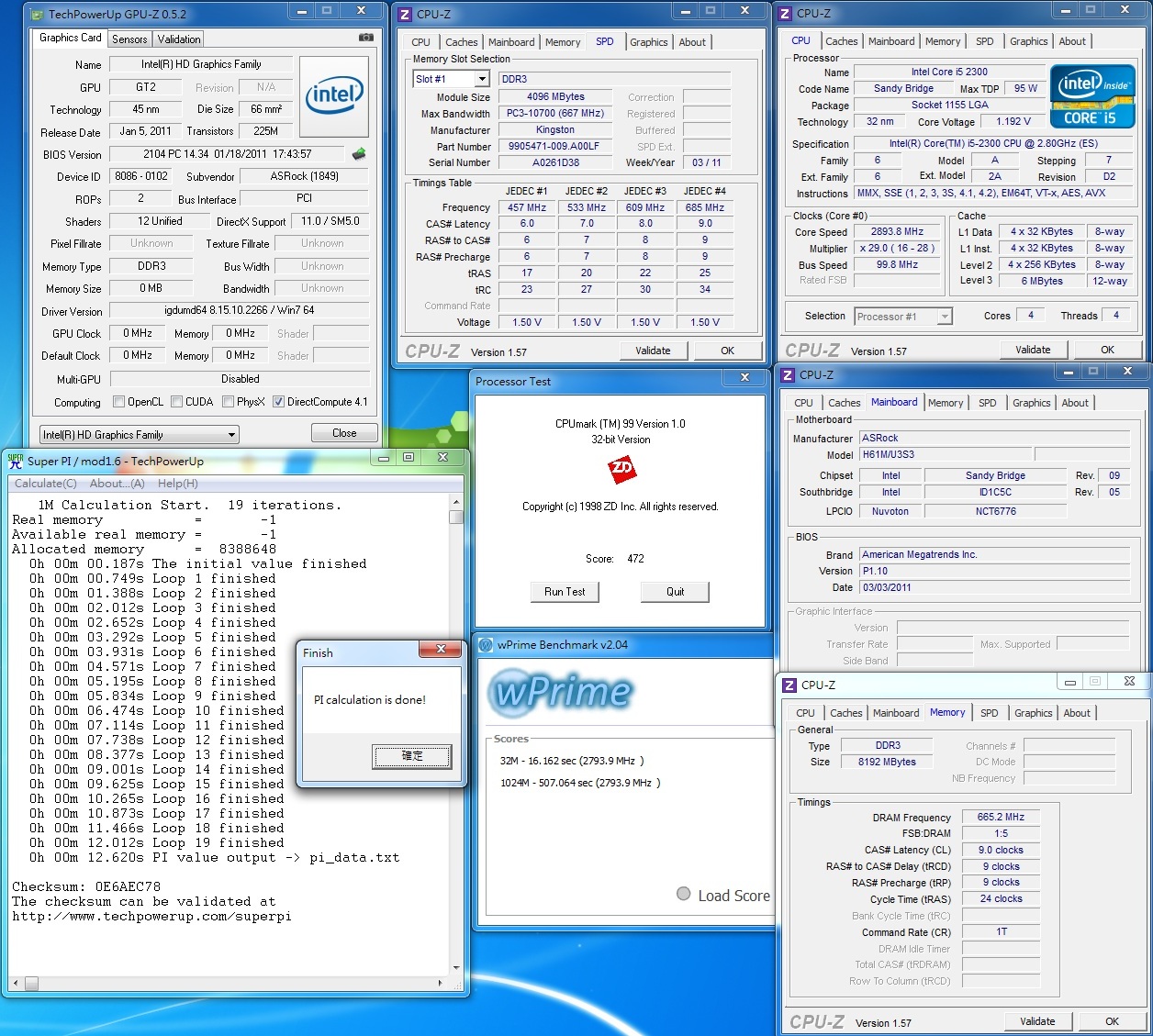Select Caches tab in CPU-Z SPD window
The height and width of the screenshot is (1036, 1153).
coord(462,42)
